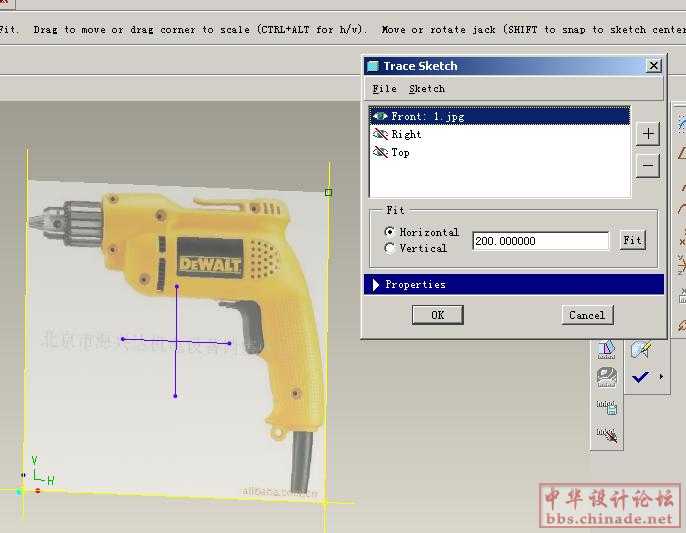Click the ruler with disk save icon
Screen dimensions: 686x533
click(606, 407)
